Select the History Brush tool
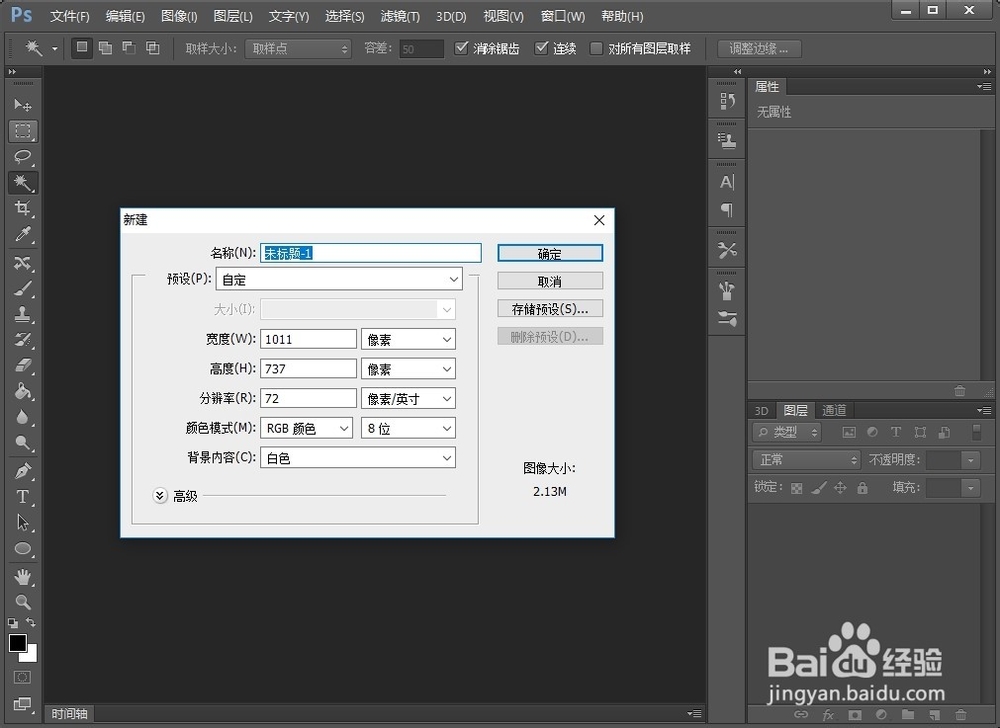The height and width of the screenshot is (728, 1000). click(x=23, y=340)
